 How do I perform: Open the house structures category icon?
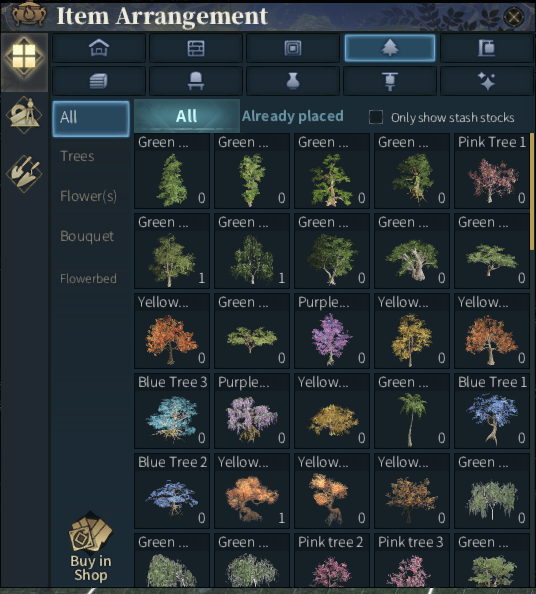coord(99,48)
